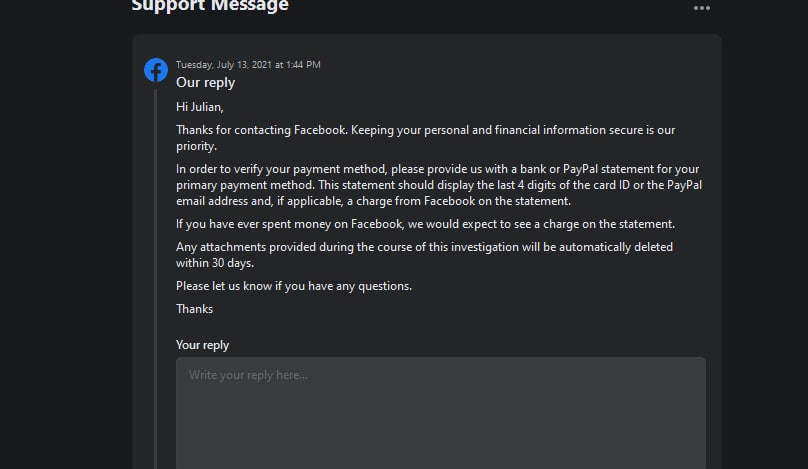Click the "Support Message" page heading
The image size is (808, 469).
(x=210, y=6)
